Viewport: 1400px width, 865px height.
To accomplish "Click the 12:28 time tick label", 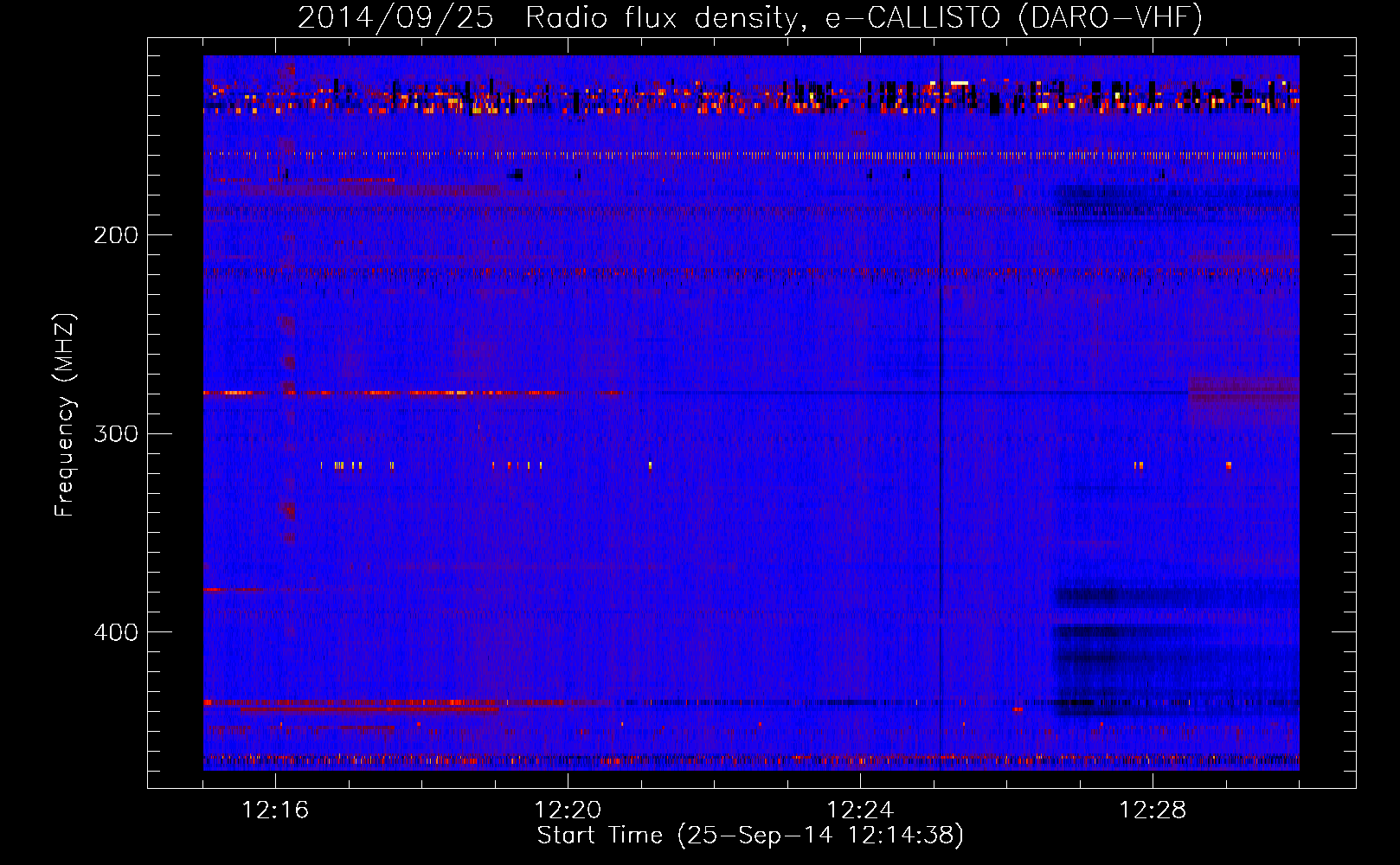I will pos(1153,811).
